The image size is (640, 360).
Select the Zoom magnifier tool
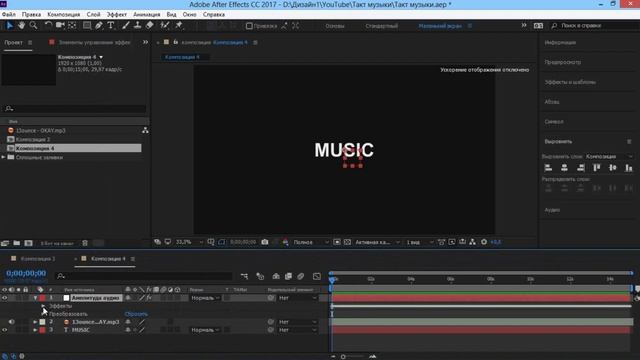[33, 25]
